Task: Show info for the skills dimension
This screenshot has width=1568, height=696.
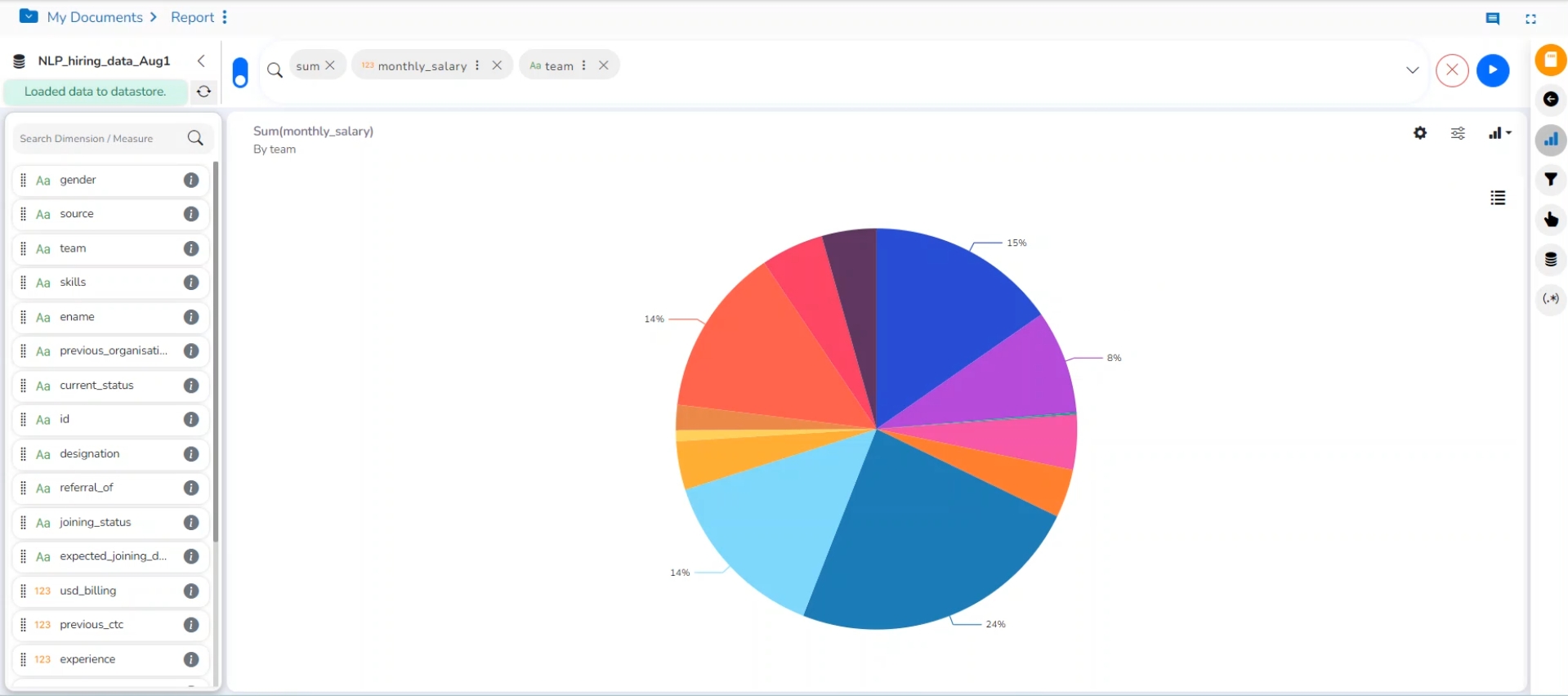Action: [x=191, y=283]
